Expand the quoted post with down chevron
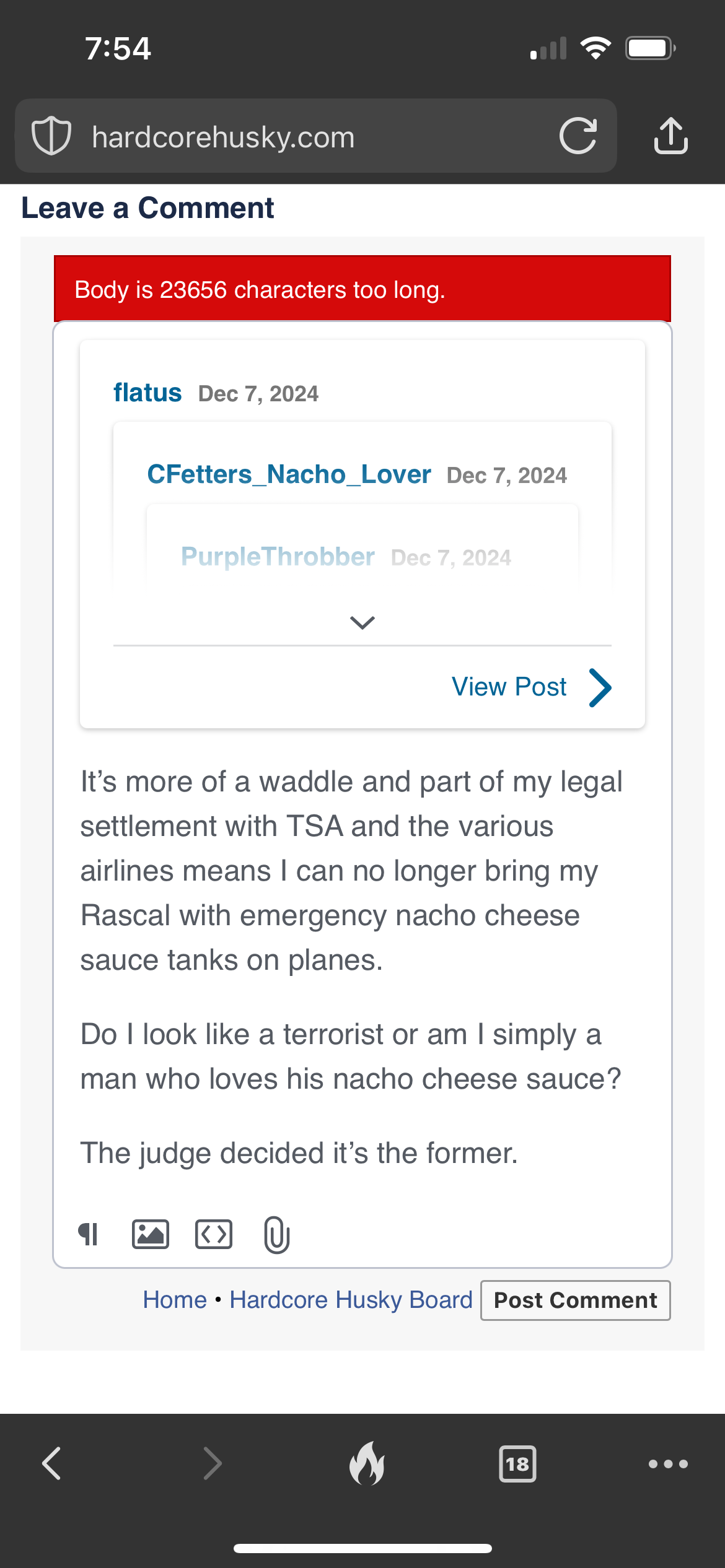 (362, 622)
